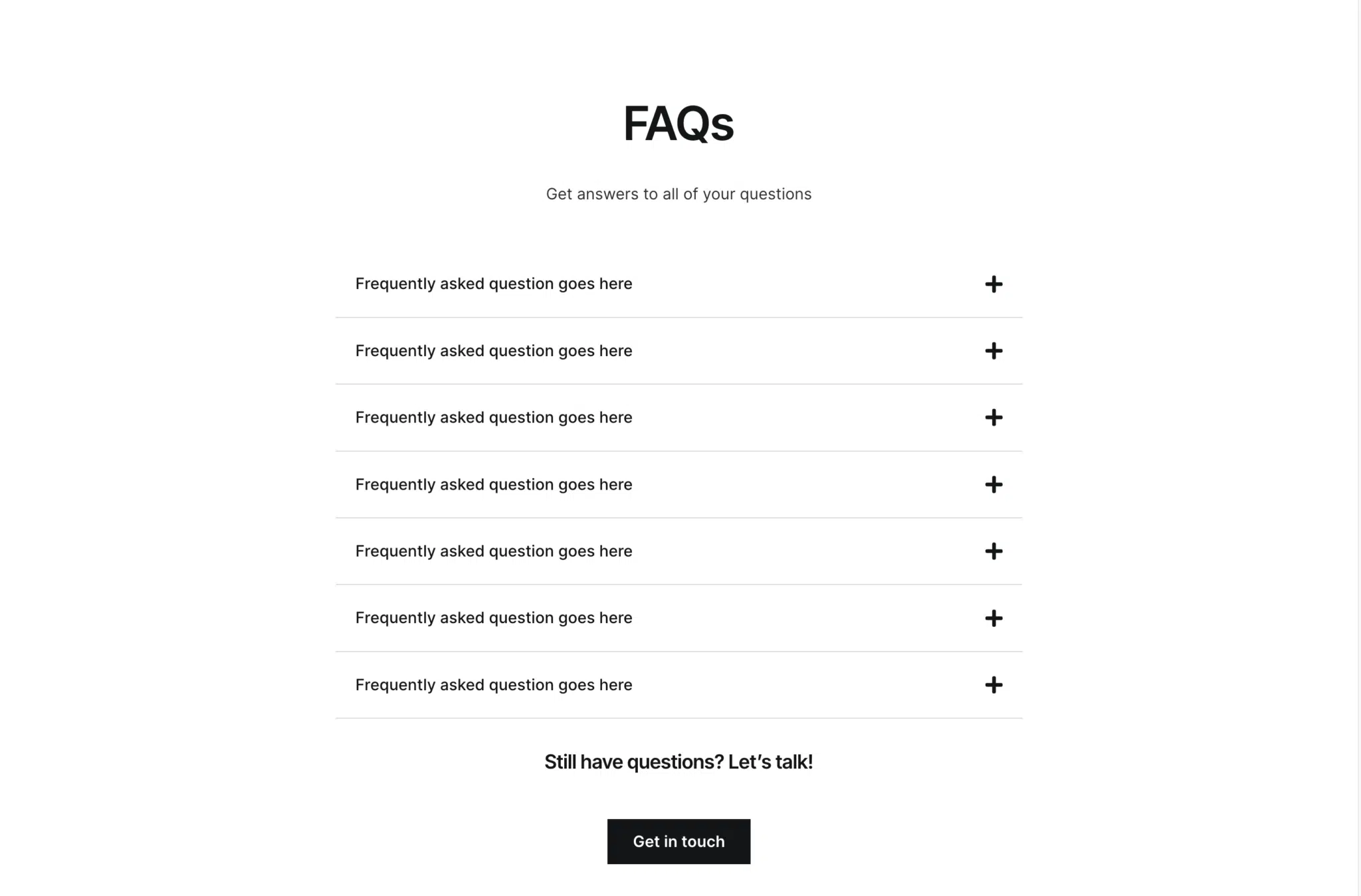Click the second FAQ question label text

[494, 351]
